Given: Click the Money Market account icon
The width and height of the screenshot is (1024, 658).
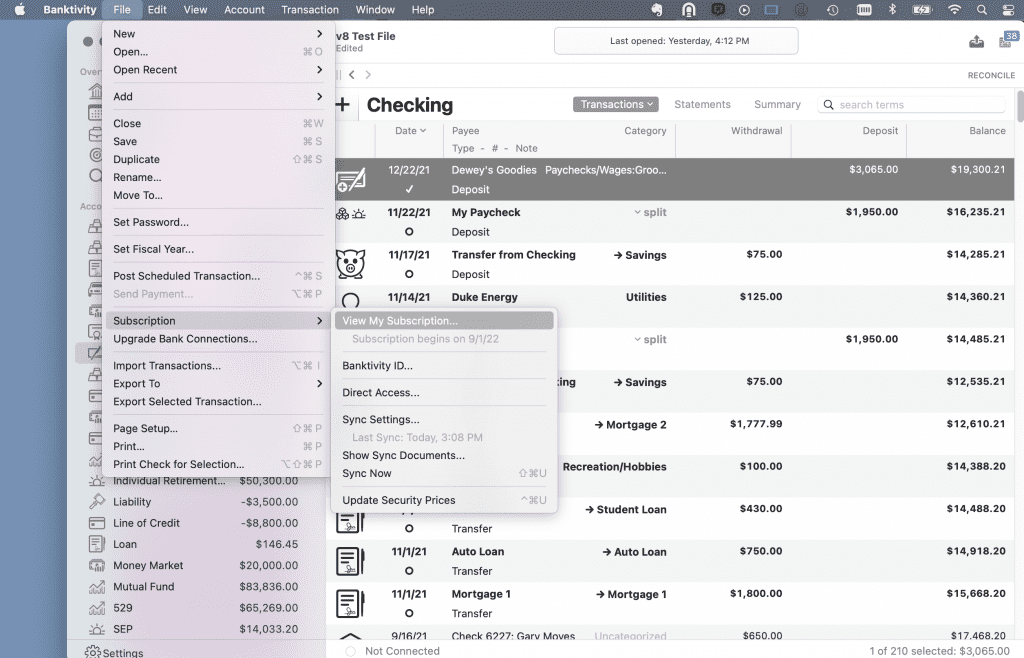Looking at the screenshot, I should point(97,565).
